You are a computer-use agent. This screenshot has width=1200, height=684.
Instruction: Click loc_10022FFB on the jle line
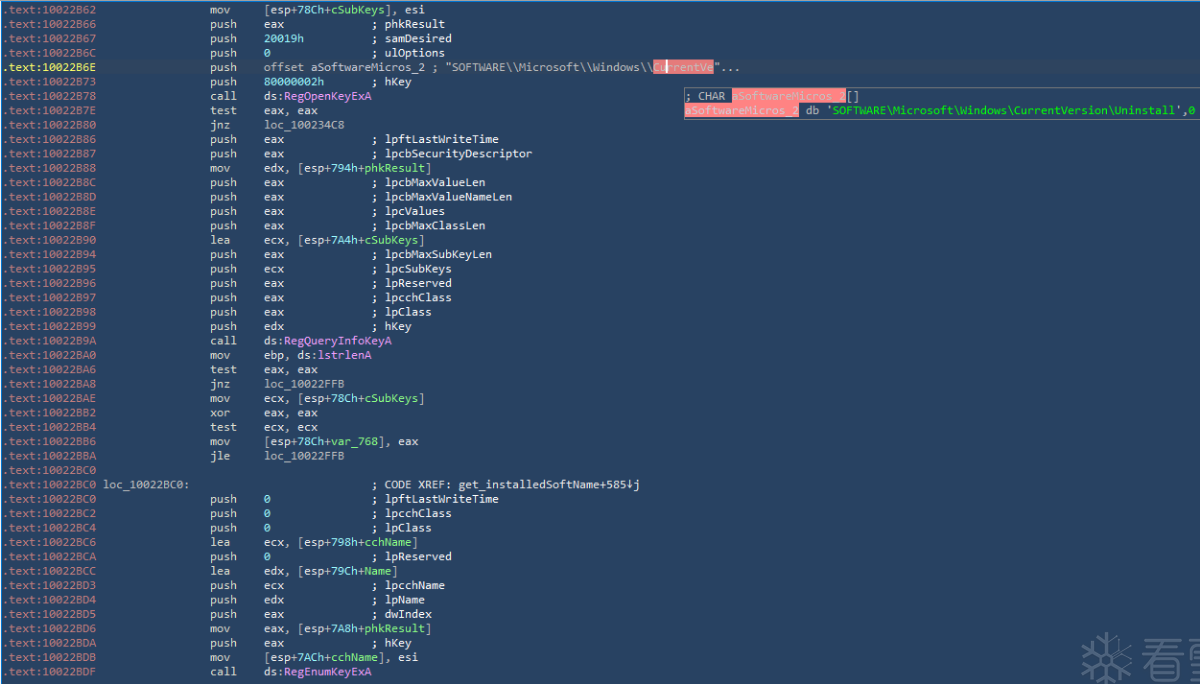coord(304,456)
